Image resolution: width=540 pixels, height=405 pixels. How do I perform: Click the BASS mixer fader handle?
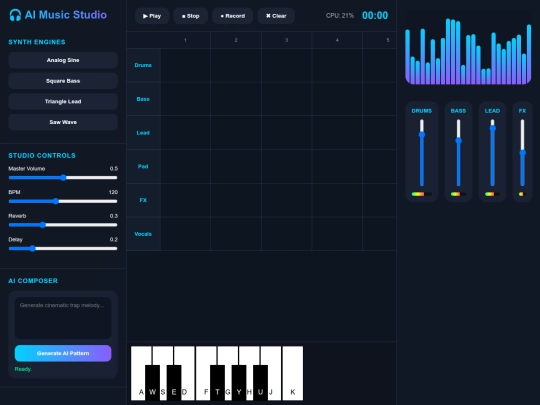click(458, 141)
